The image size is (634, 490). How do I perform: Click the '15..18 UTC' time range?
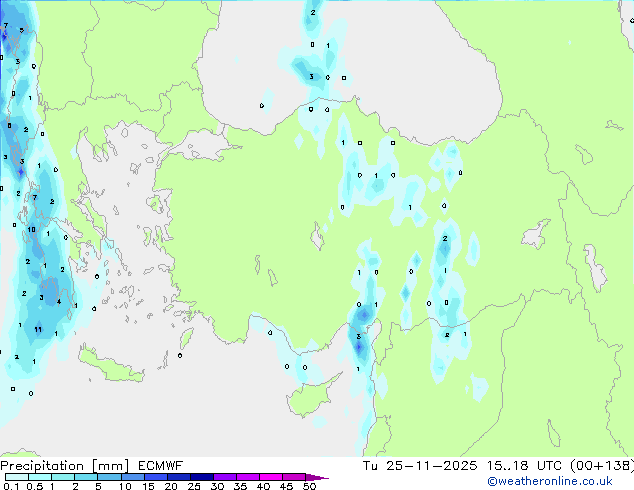[524, 466]
